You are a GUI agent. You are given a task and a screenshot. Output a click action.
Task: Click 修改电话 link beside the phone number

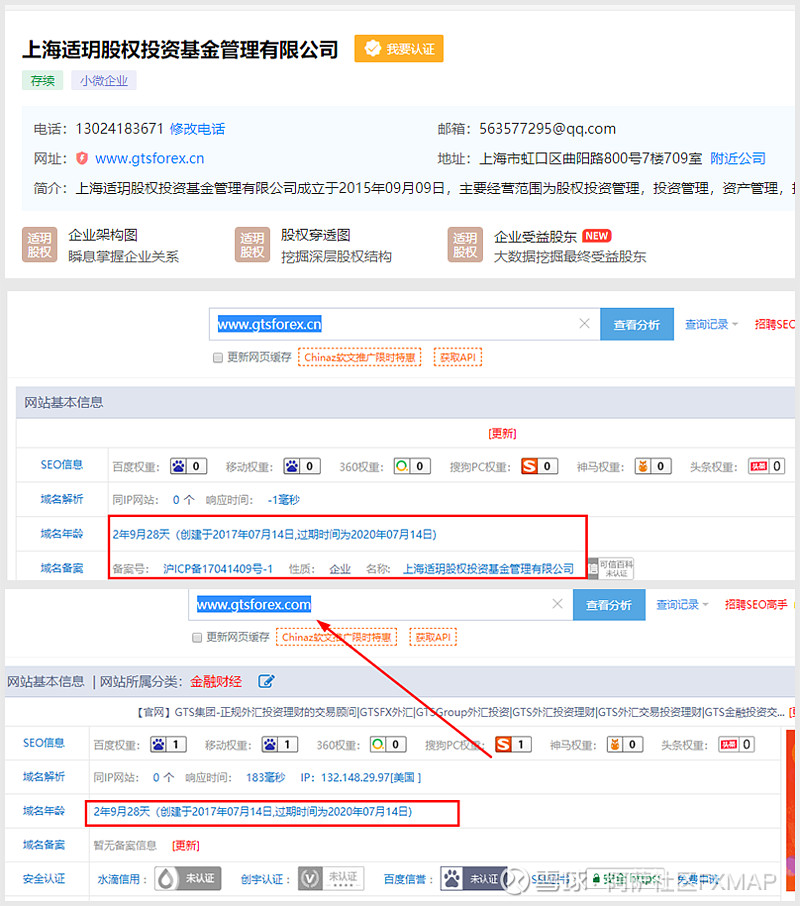tap(198, 129)
